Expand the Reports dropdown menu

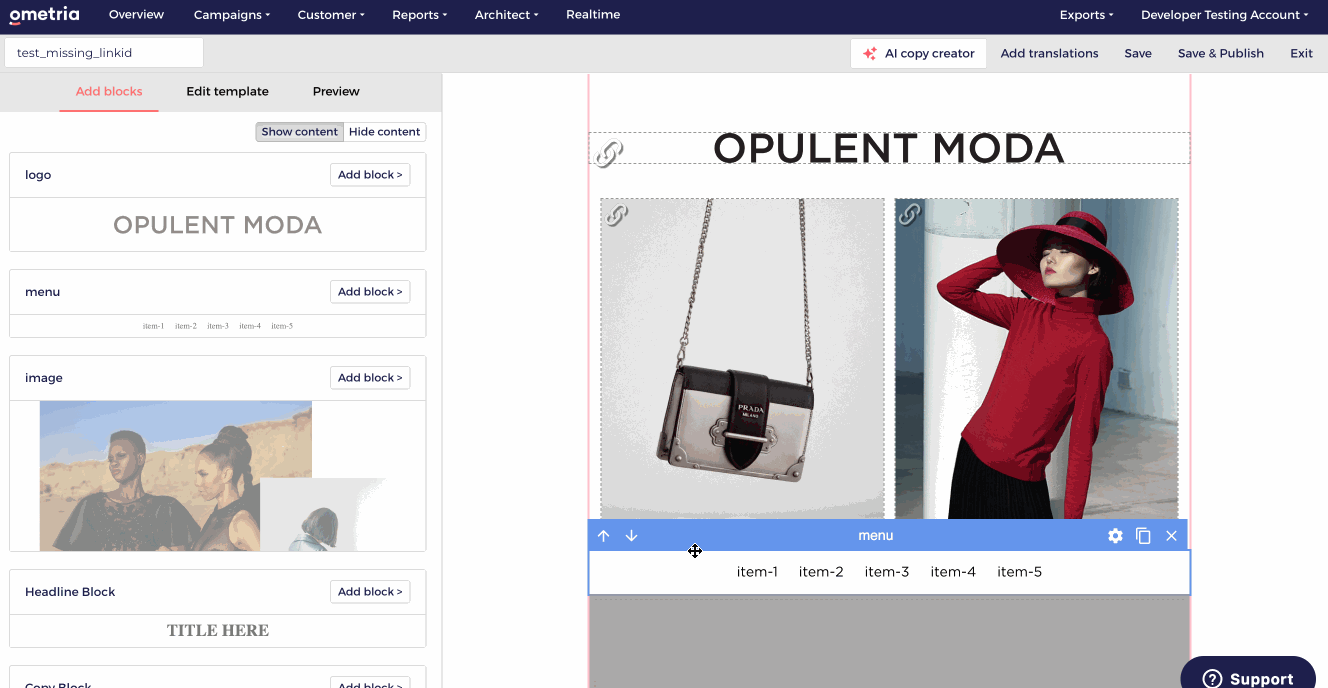point(419,15)
